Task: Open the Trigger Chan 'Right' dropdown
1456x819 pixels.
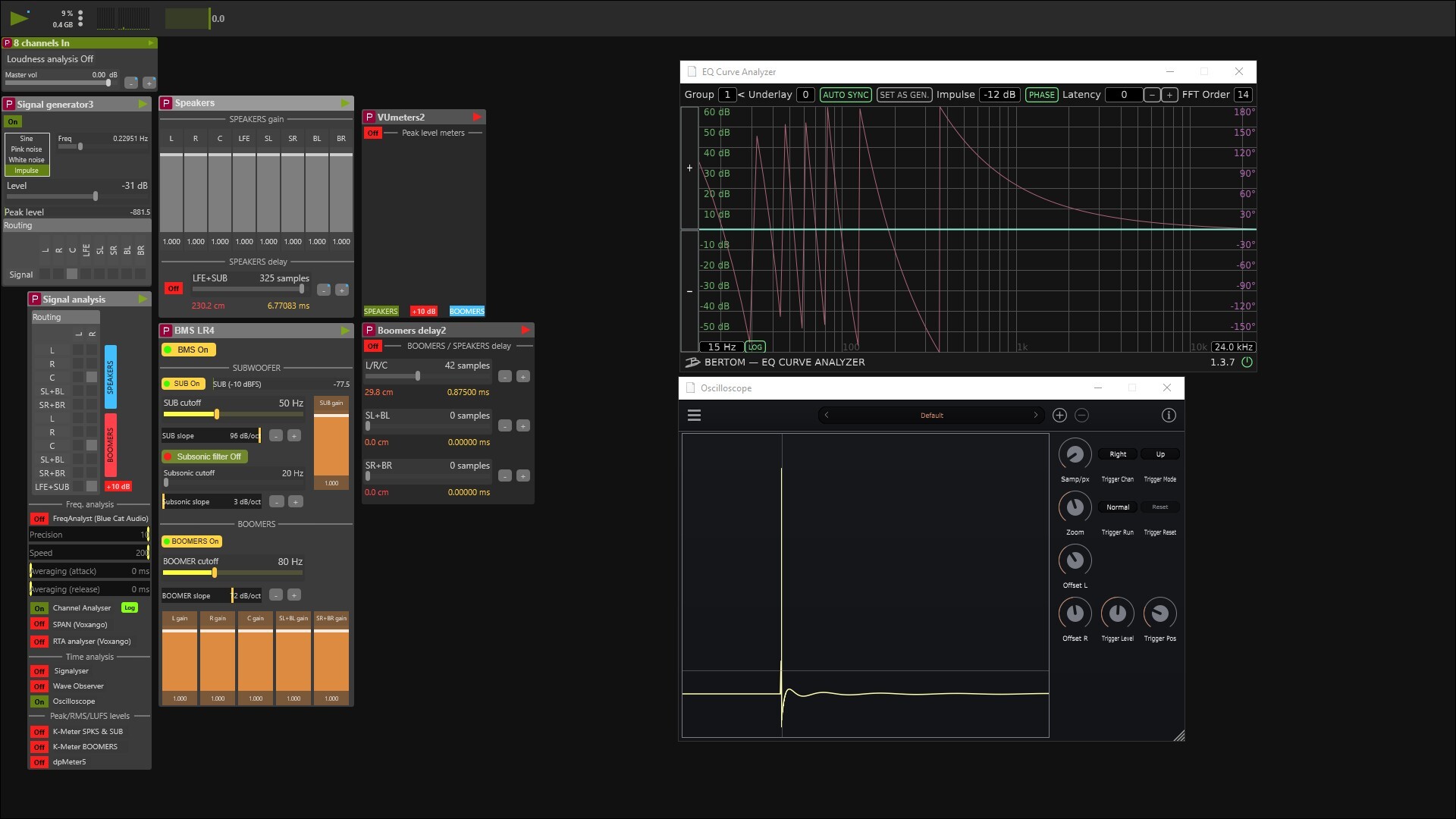Action: tap(1118, 454)
